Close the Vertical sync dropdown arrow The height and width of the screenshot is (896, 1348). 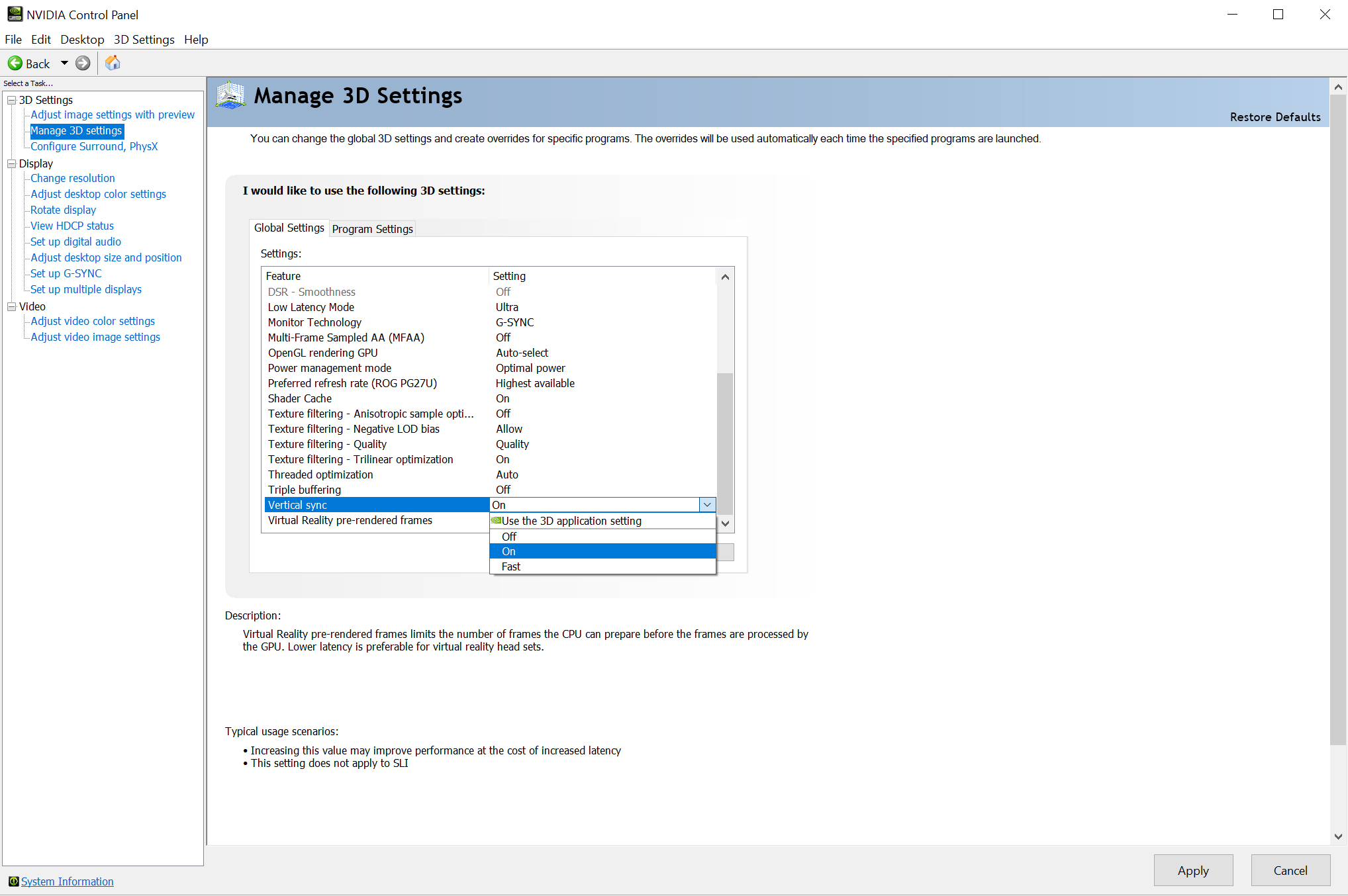(707, 505)
